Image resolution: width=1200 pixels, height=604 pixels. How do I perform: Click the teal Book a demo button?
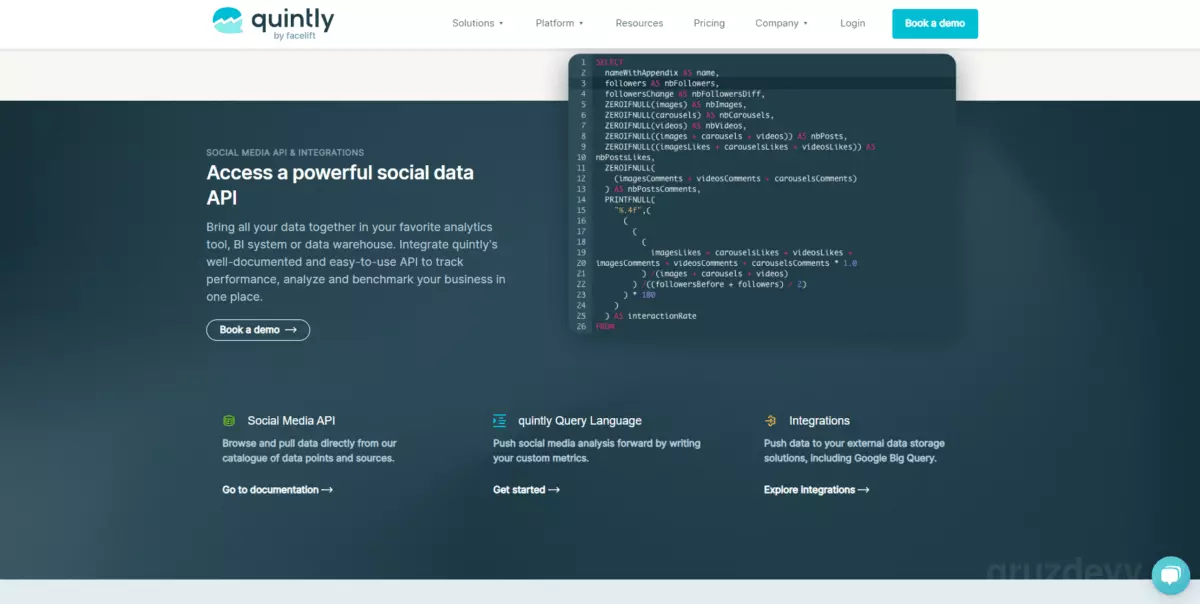[935, 24]
